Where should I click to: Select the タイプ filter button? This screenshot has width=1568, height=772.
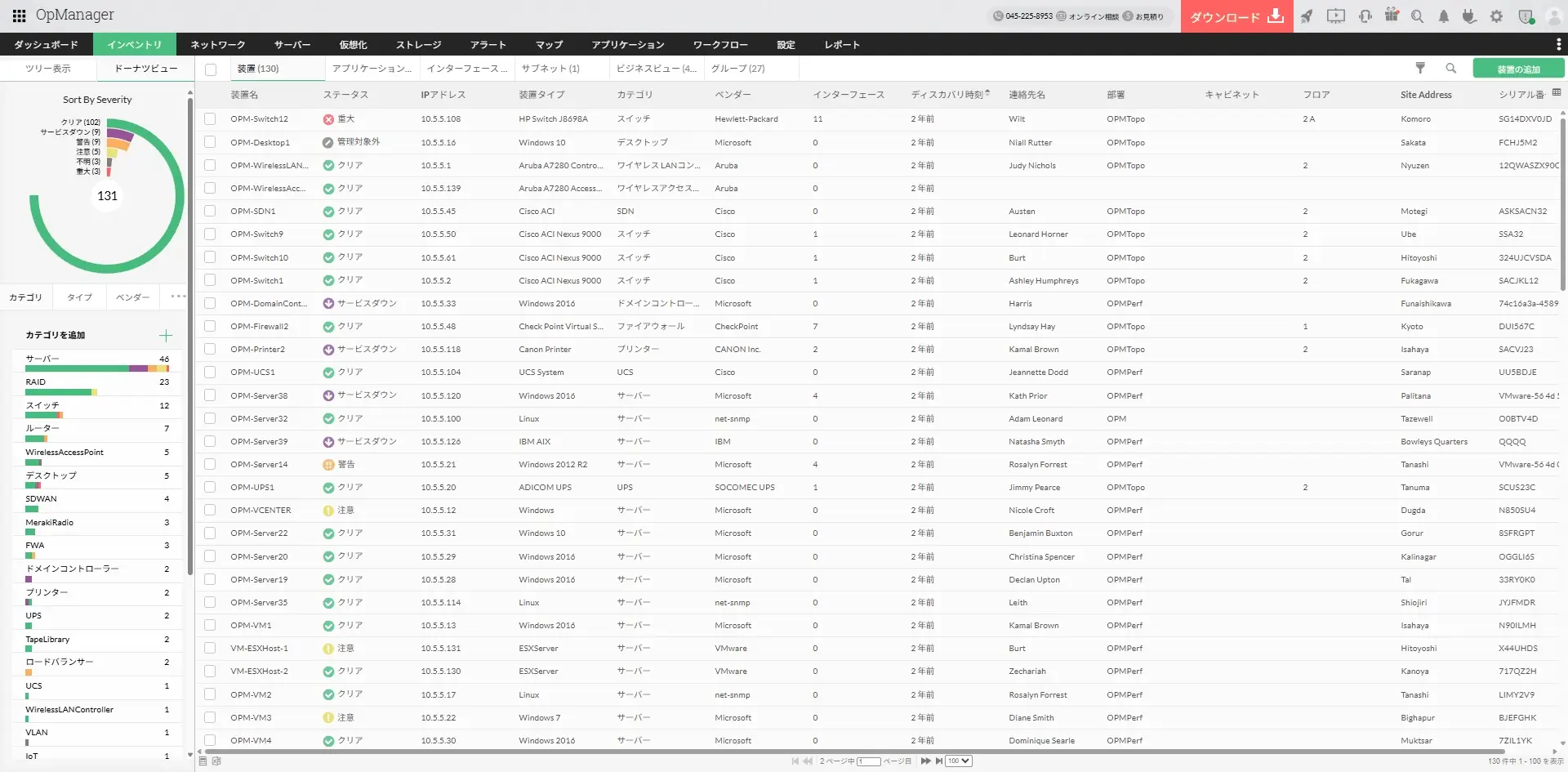point(79,297)
